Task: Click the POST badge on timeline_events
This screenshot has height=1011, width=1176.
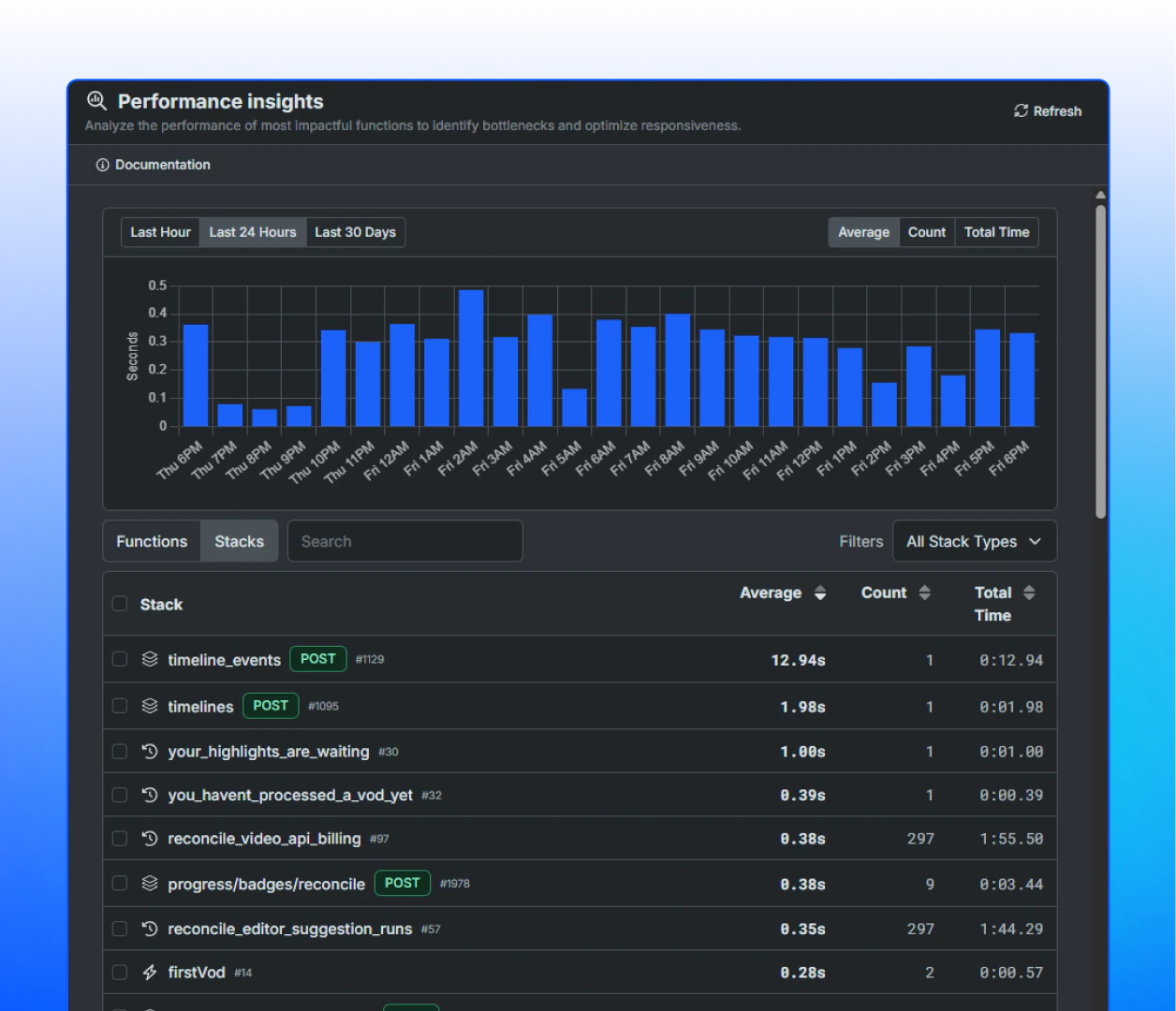Action: point(317,659)
